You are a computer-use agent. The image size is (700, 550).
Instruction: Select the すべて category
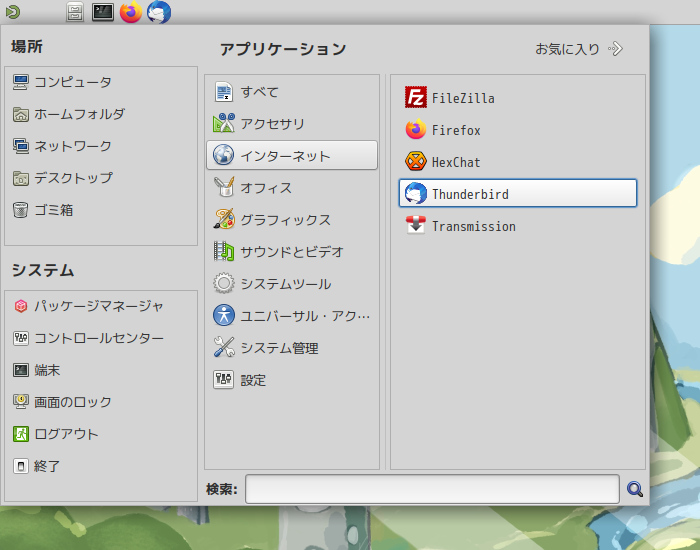coord(292,92)
